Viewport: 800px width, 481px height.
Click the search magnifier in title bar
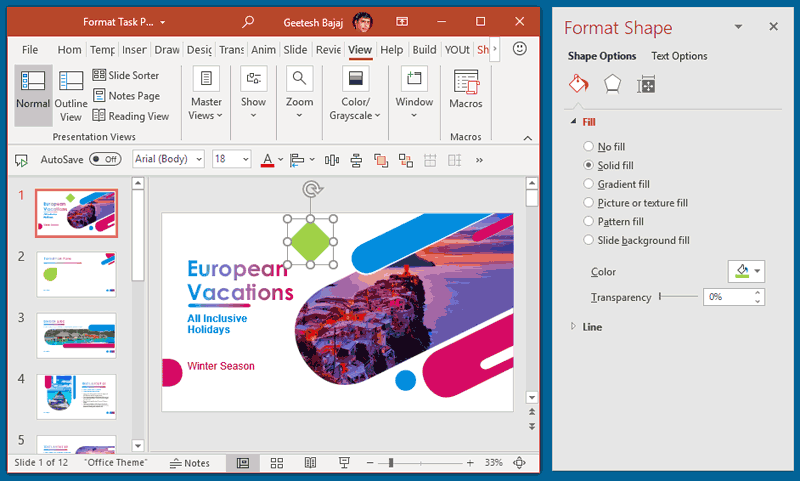tap(248, 21)
